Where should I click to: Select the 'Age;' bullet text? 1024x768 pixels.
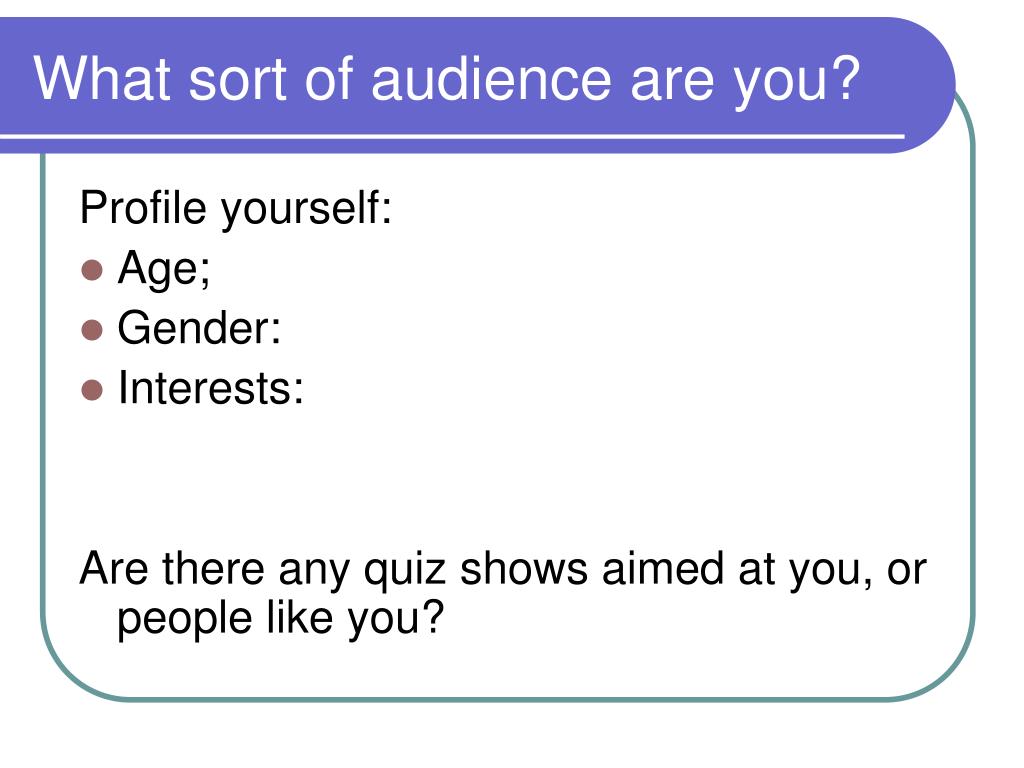click(164, 268)
